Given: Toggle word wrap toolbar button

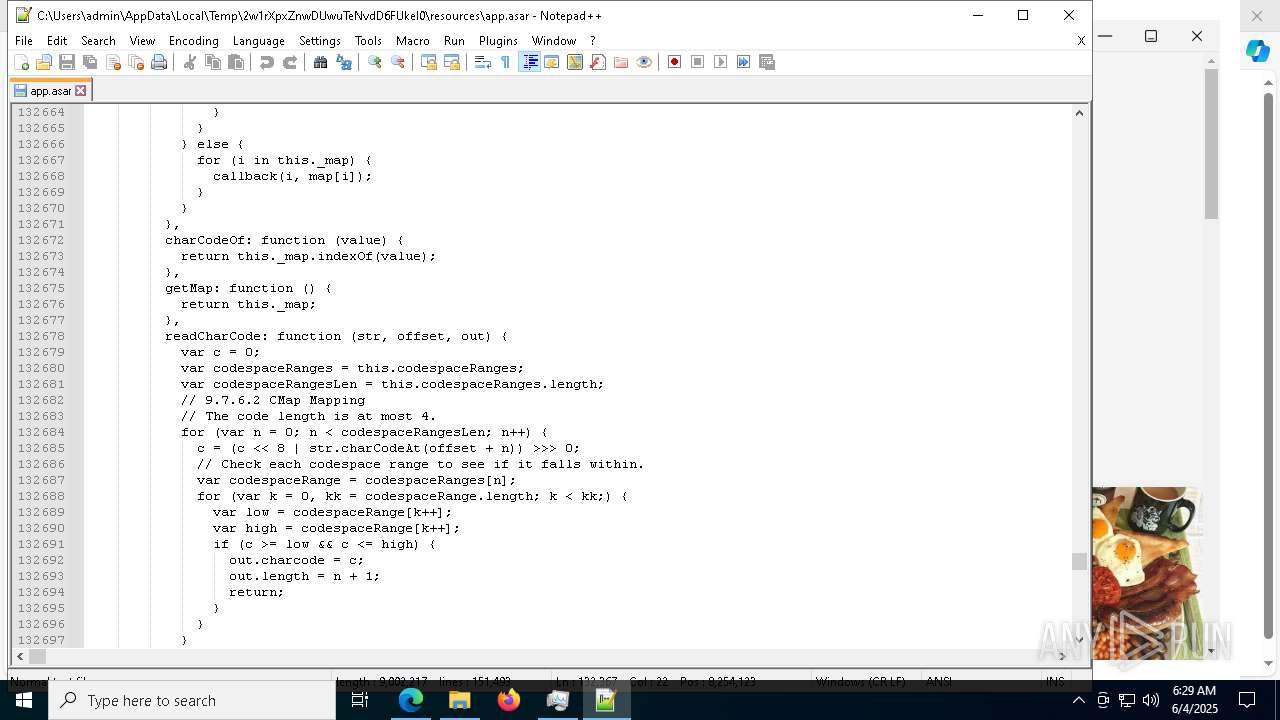Looking at the screenshot, I should [x=483, y=62].
